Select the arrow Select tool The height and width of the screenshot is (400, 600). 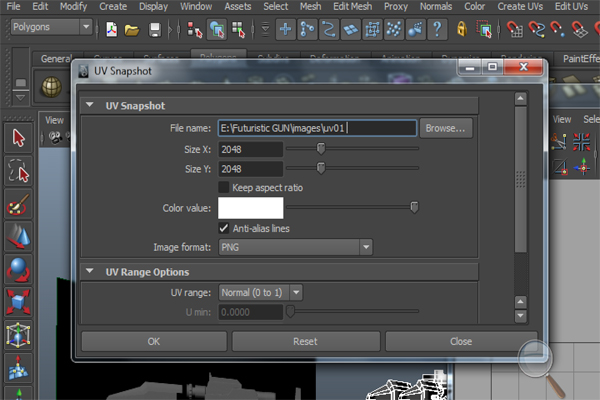18,138
